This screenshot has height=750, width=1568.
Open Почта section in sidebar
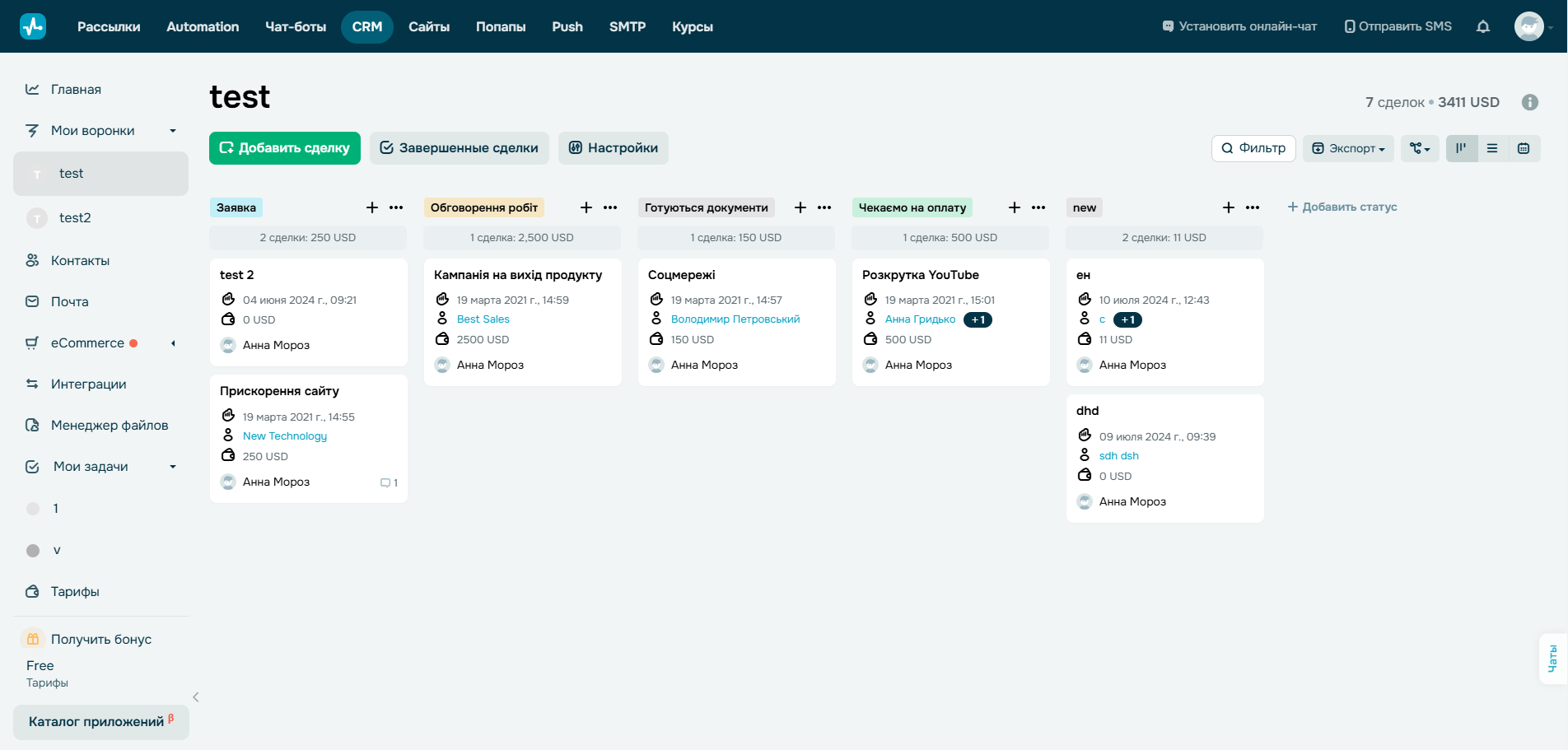click(x=69, y=301)
